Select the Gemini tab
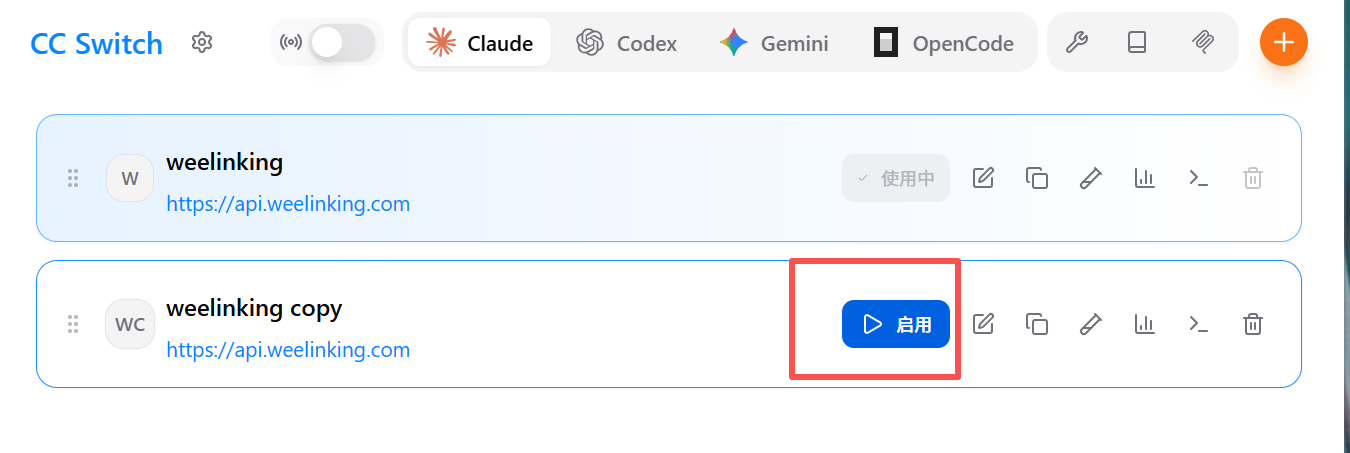The image size is (1350, 453). 774,43
